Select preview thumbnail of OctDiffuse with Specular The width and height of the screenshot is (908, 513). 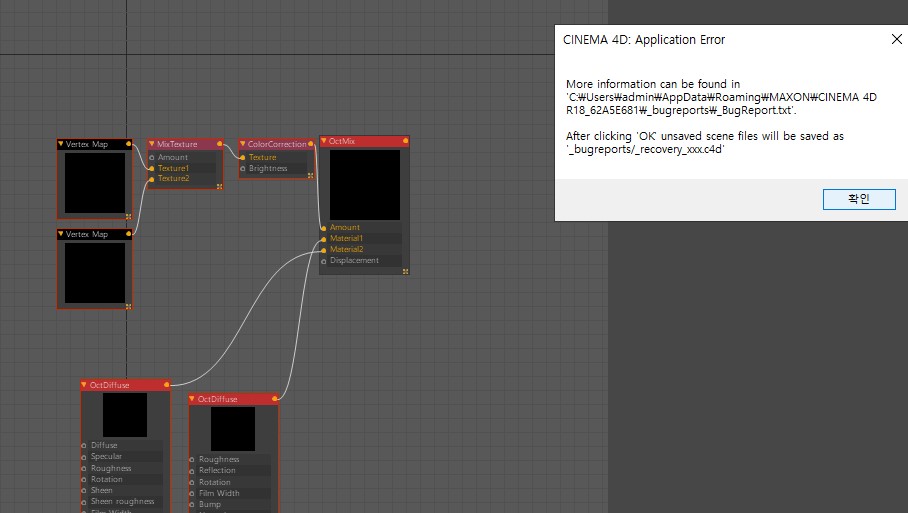(125, 415)
